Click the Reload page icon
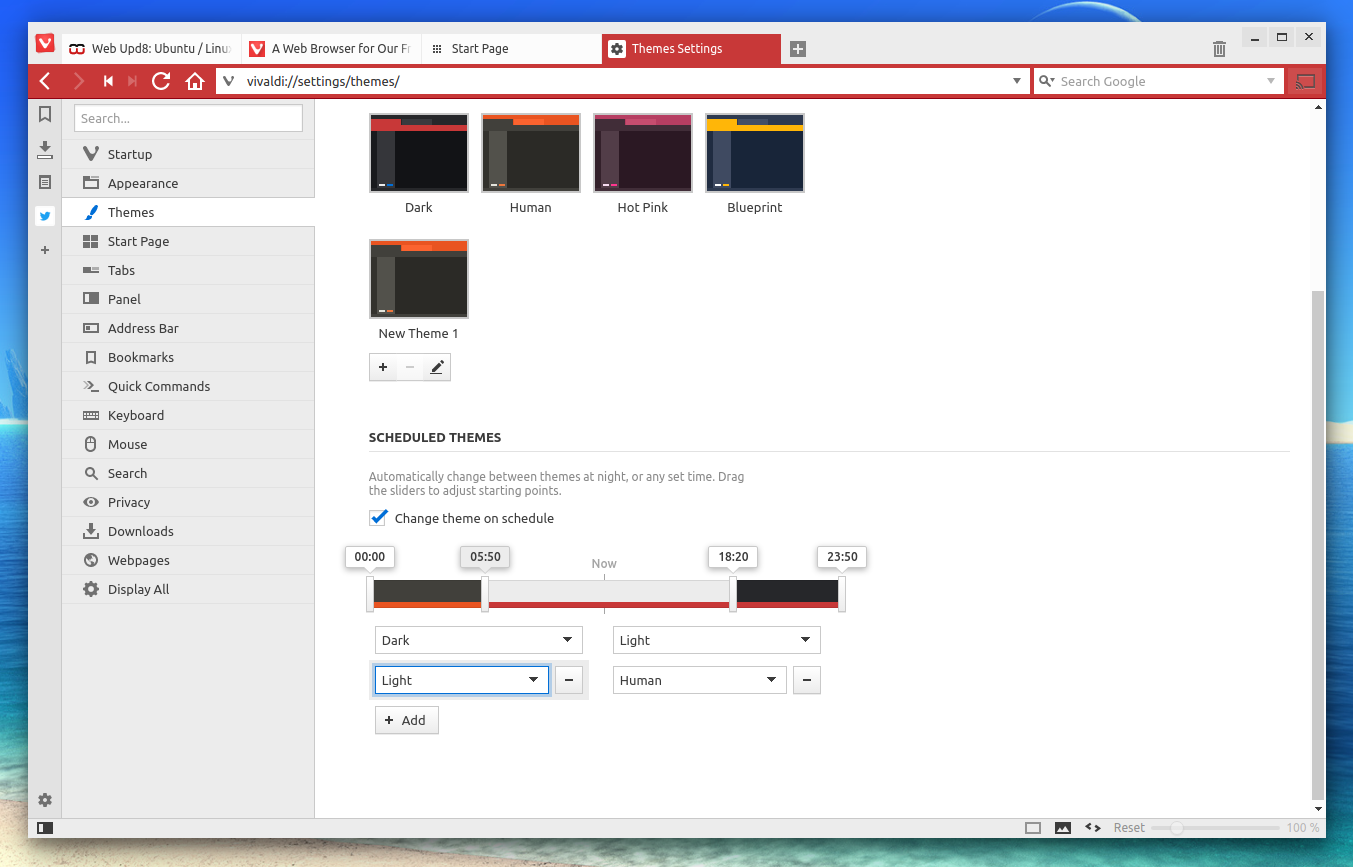This screenshot has width=1353, height=867. 161,81
